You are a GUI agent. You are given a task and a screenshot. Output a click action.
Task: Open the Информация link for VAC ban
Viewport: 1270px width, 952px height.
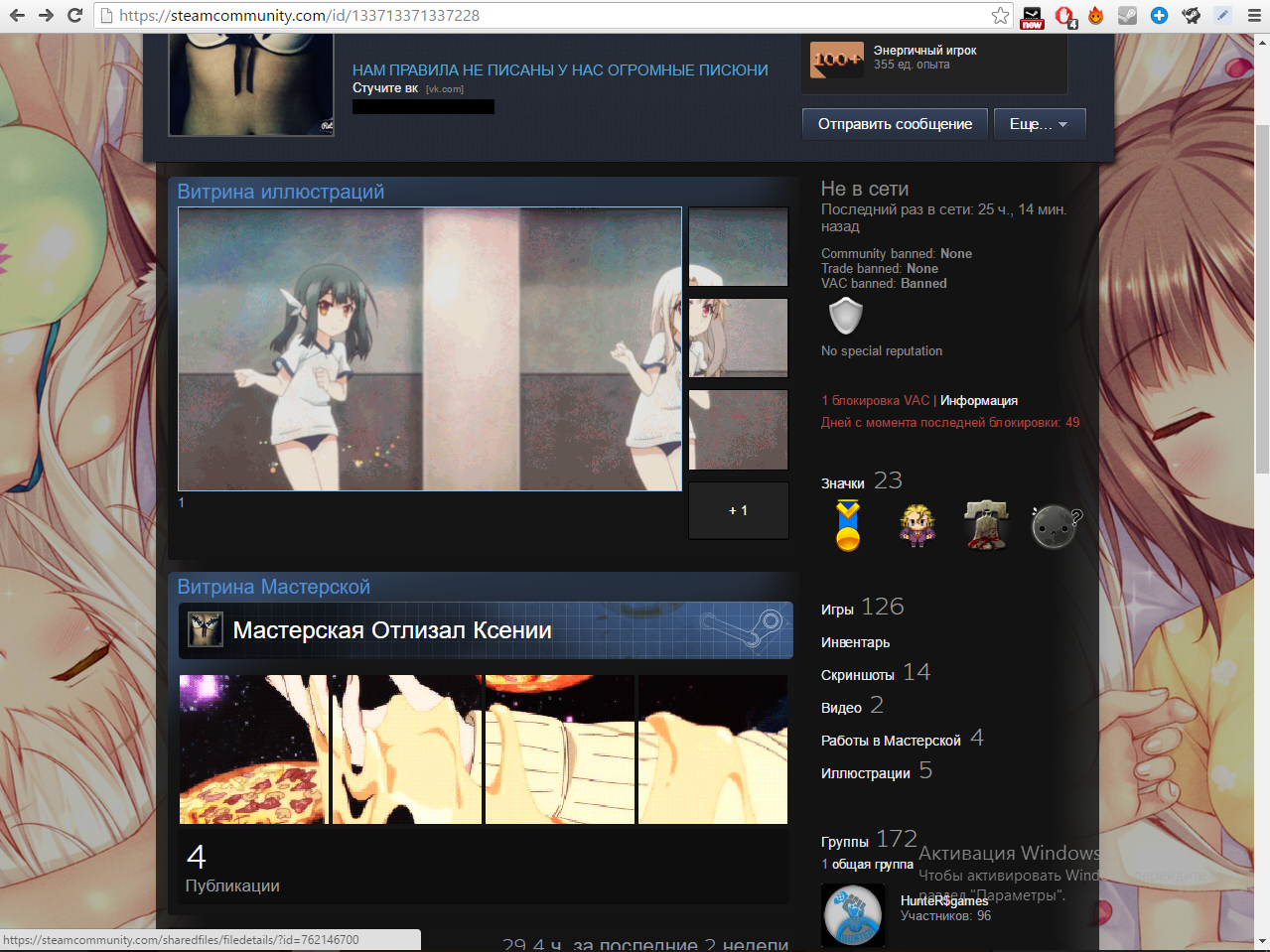pos(978,401)
